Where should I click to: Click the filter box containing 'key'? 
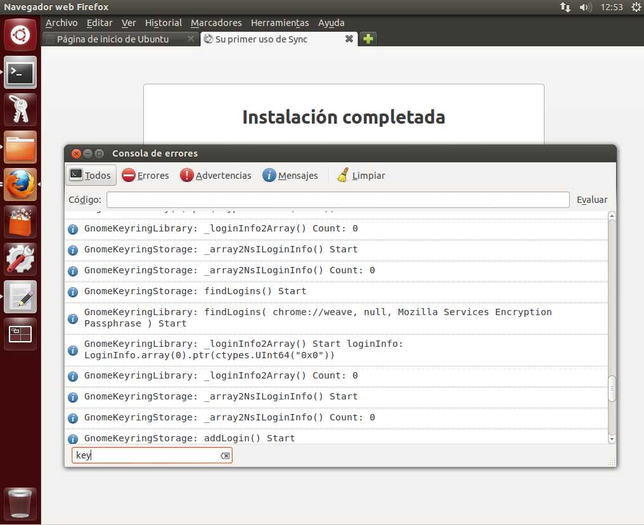coord(152,455)
